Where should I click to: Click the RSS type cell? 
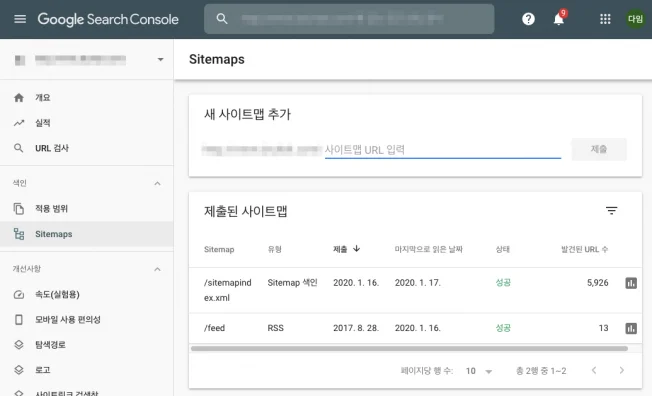(x=275, y=328)
